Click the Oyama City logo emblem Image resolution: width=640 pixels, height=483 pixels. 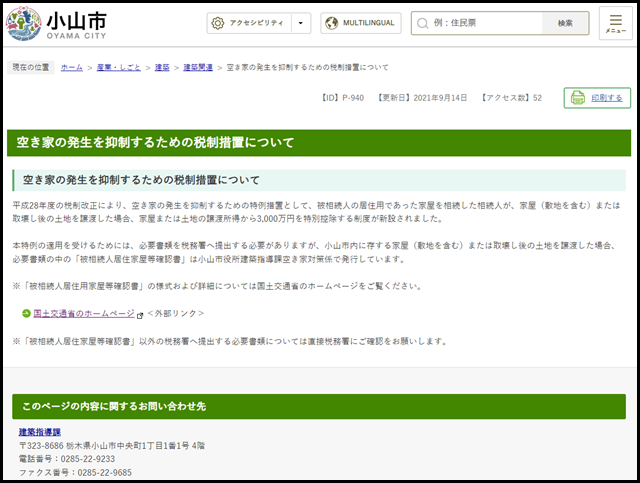point(23,23)
